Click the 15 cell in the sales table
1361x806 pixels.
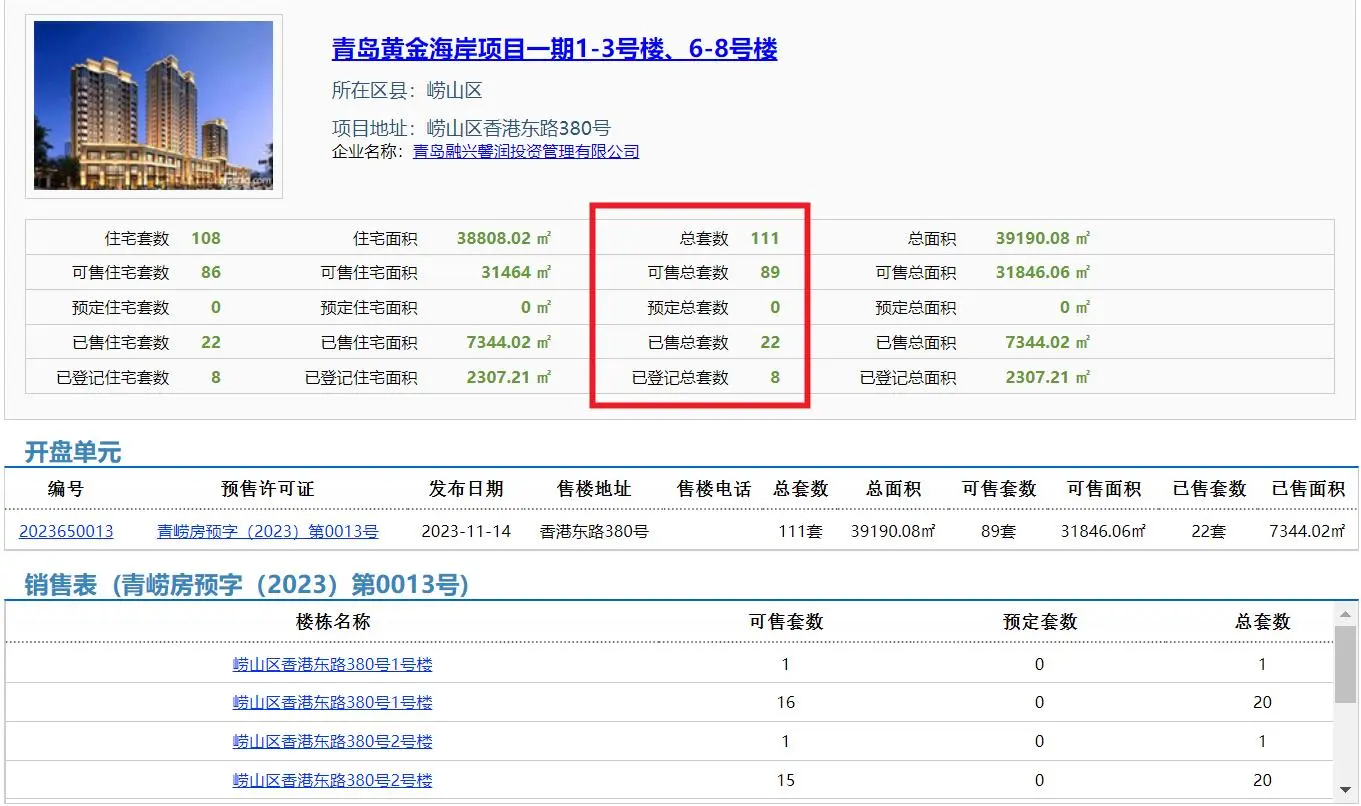click(x=786, y=780)
